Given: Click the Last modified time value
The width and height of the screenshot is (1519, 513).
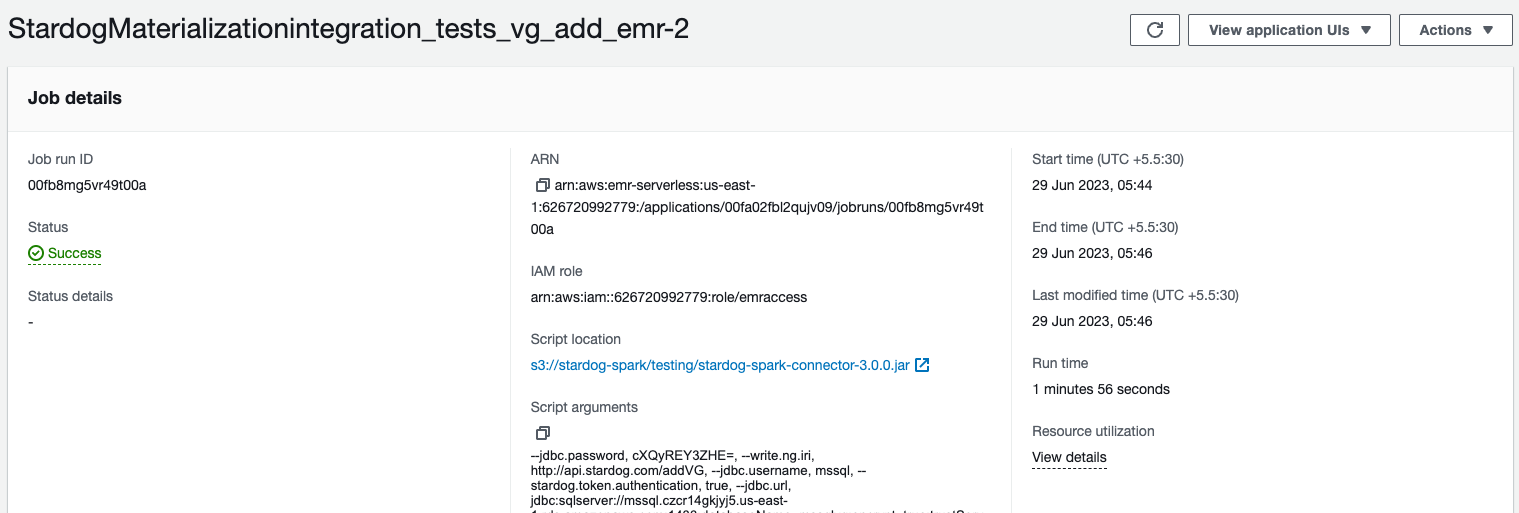Looking at the screenshot, I should (x=1092, y=321).
